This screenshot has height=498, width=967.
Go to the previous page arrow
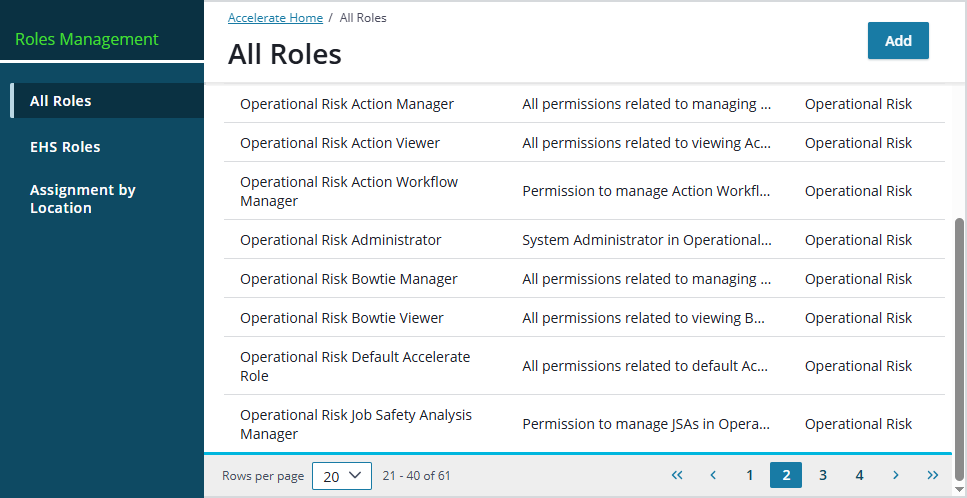tap(713, 475)
